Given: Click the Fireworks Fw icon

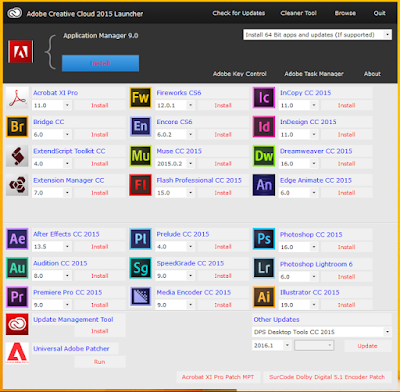Looking at the screenshot, I should 140,98.
